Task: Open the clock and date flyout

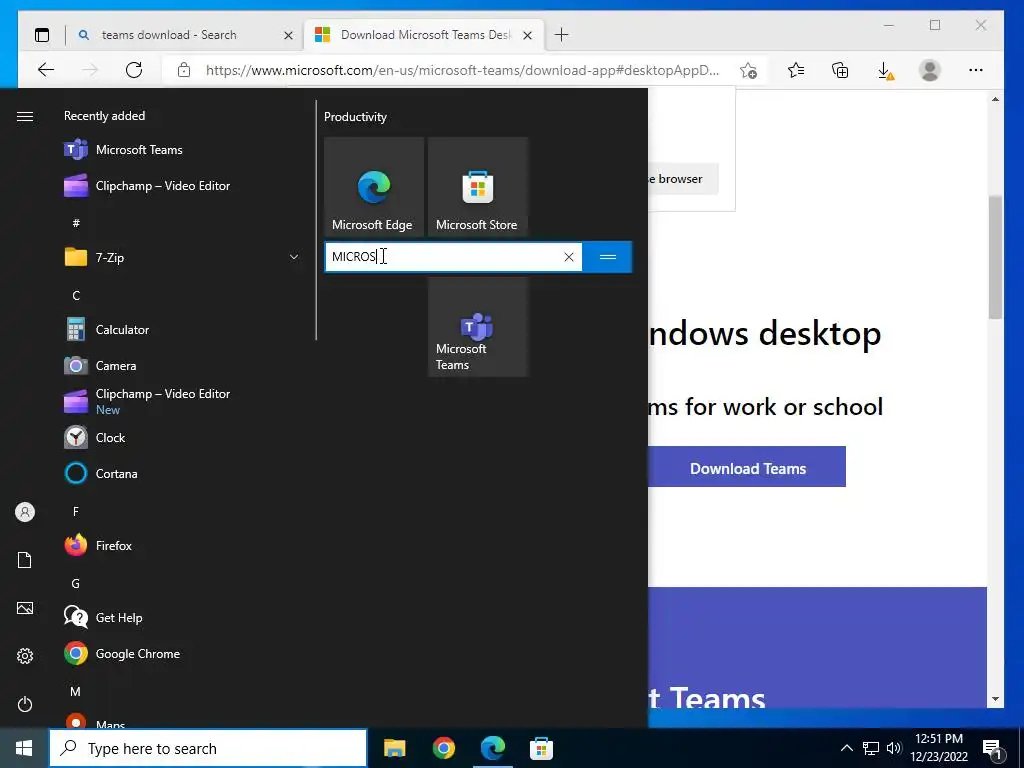Action: (939, 748)
